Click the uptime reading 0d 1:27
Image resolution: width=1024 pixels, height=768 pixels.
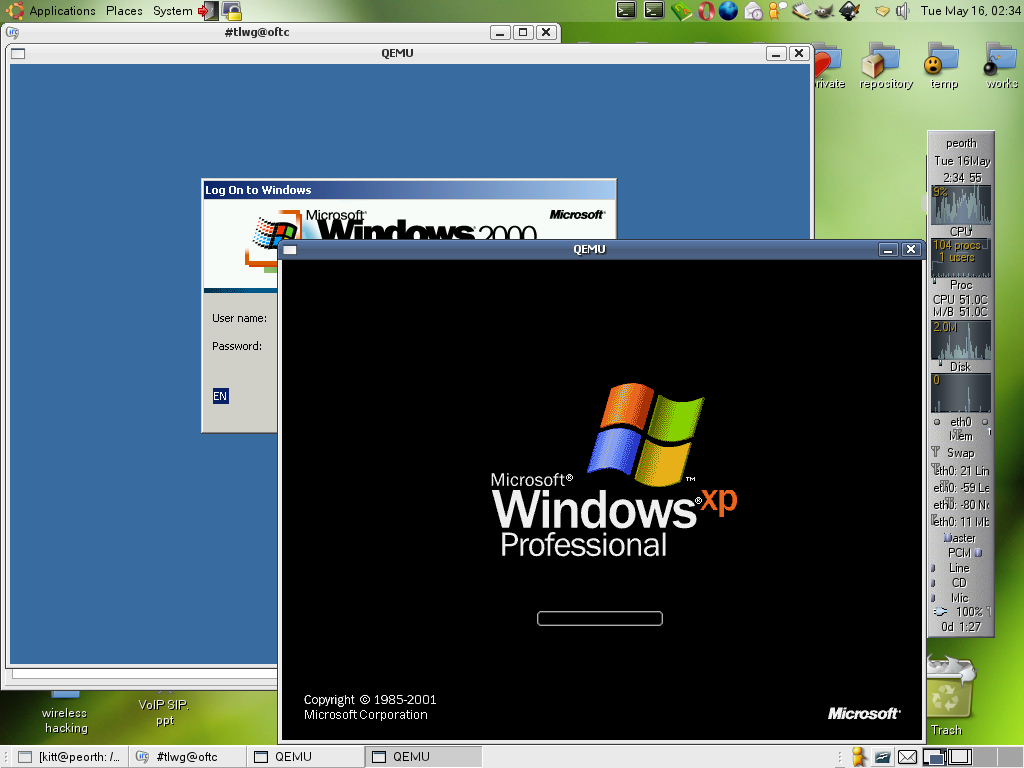pyautogui.click(x=961, y=627)
